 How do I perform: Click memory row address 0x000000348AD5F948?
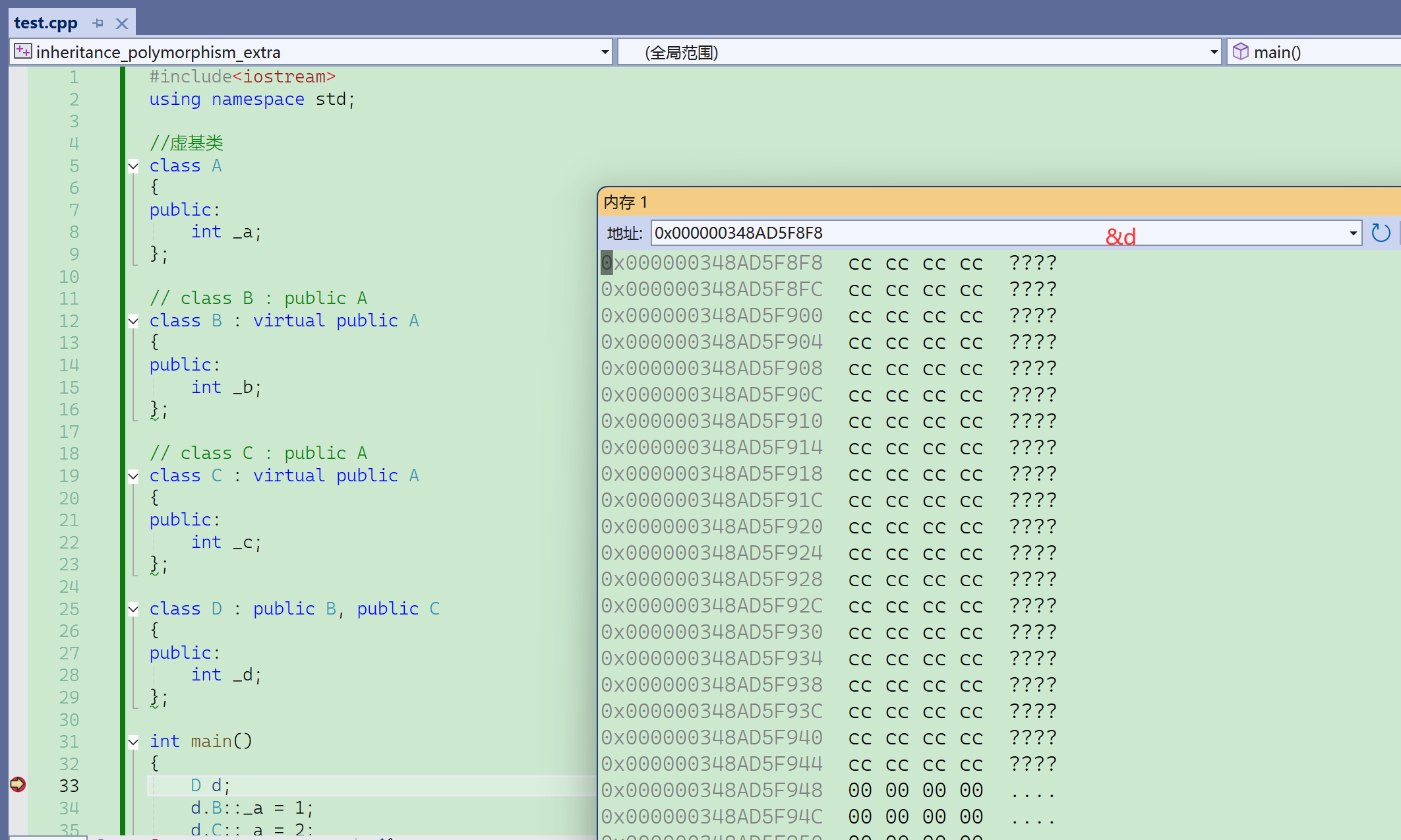712,790
